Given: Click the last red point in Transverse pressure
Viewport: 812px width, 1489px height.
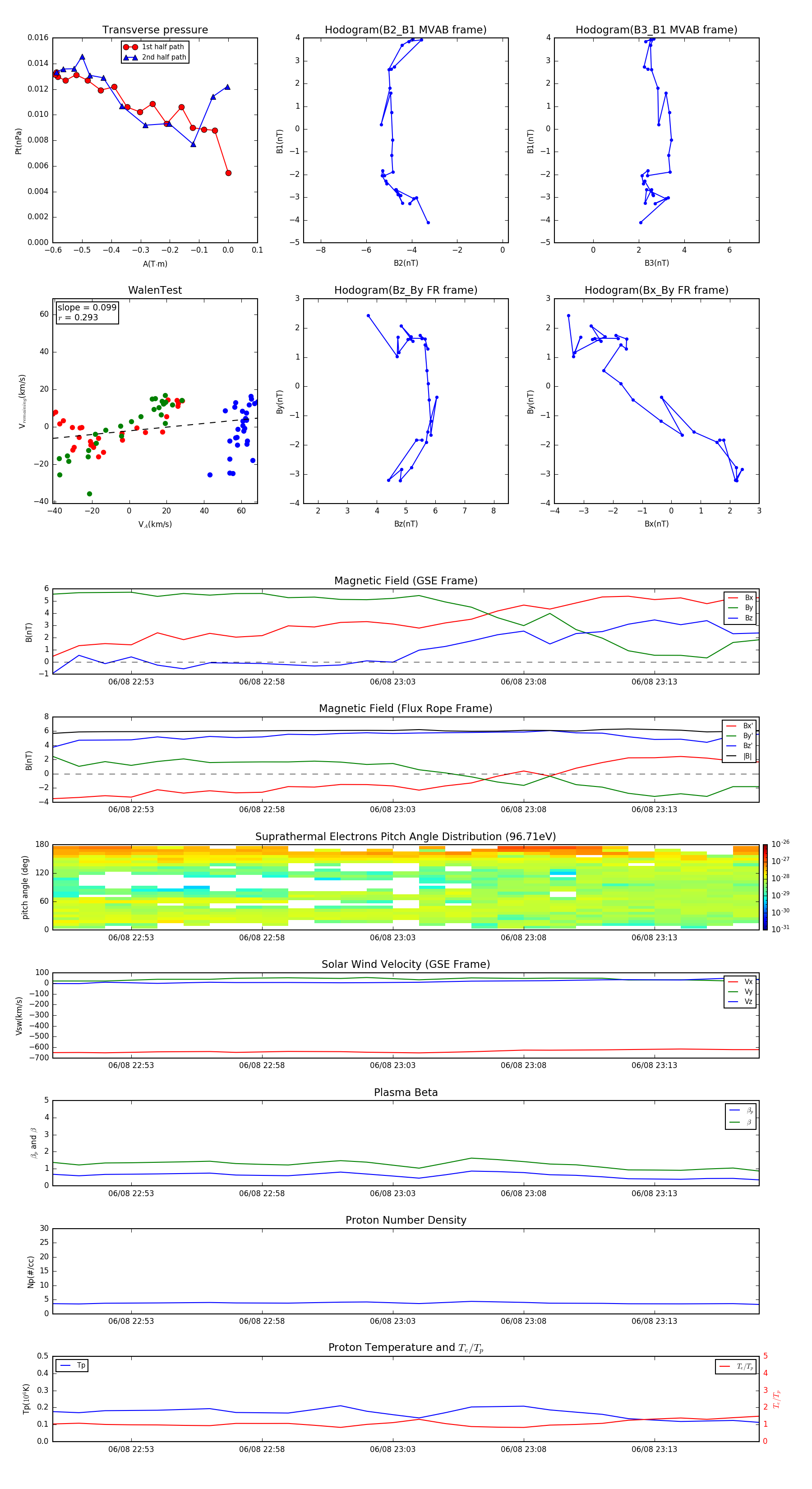Looking at the screenshot, I should coord(228,173).
